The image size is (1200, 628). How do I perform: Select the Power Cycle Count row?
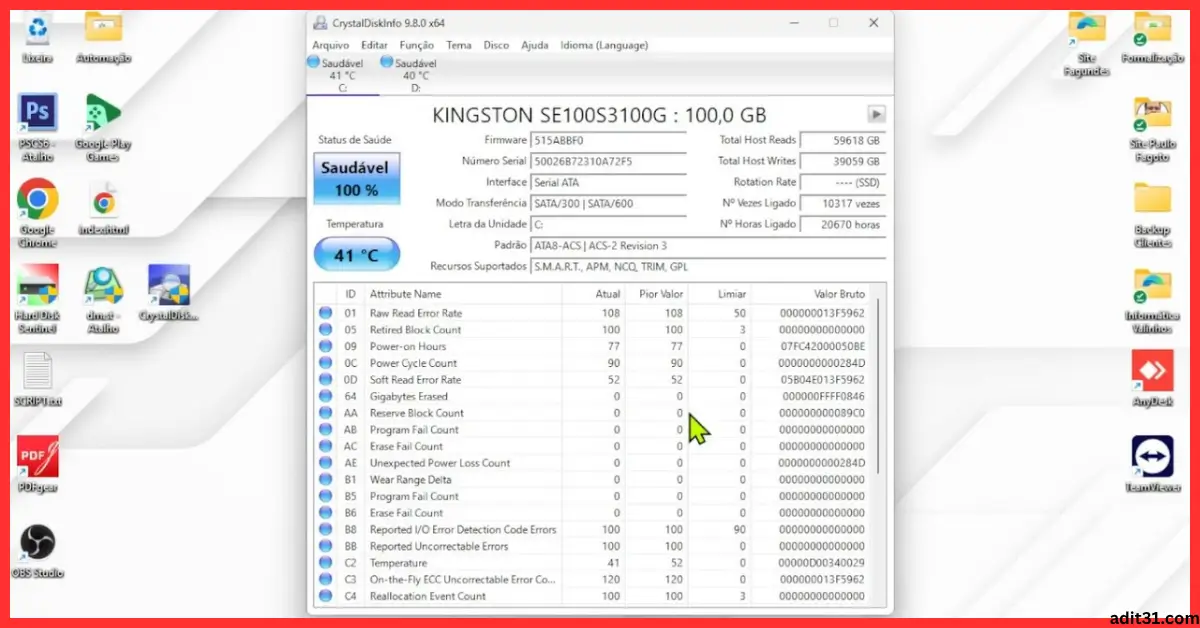(x=594, y=363)
